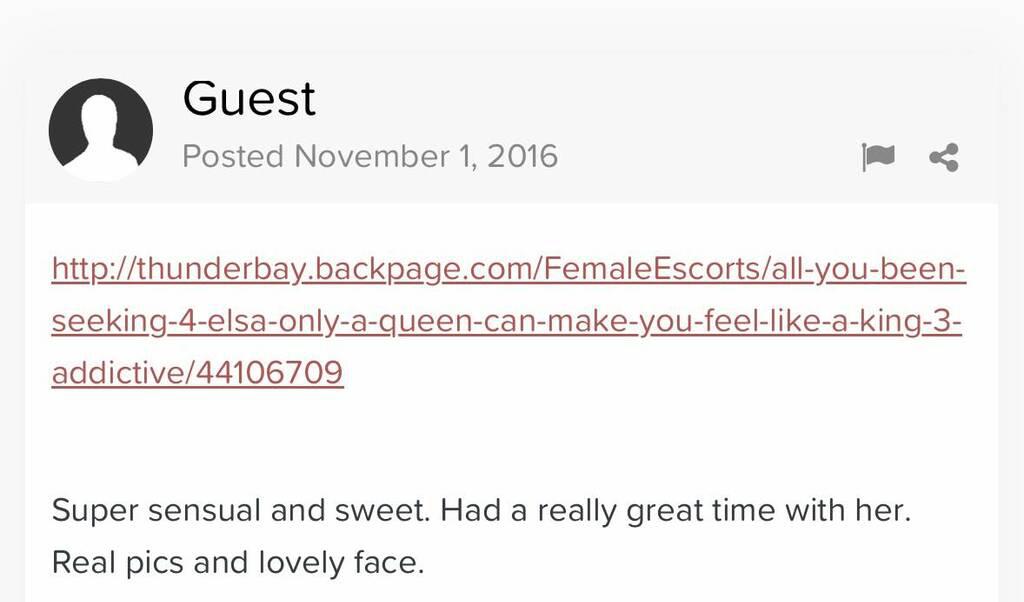1024x602 pixels.
Task: Click the "Posted November 1, 2016" timestamp
Action: tap(370, 157)
